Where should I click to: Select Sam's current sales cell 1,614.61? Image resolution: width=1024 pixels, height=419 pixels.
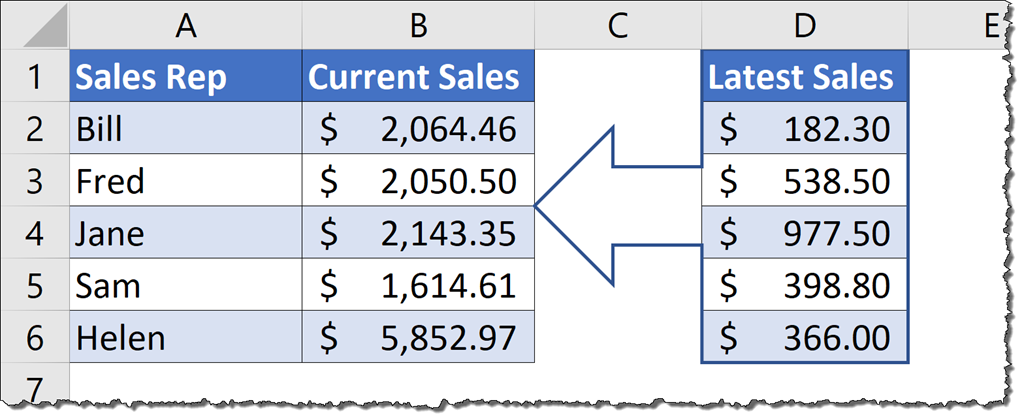point(418,286)
